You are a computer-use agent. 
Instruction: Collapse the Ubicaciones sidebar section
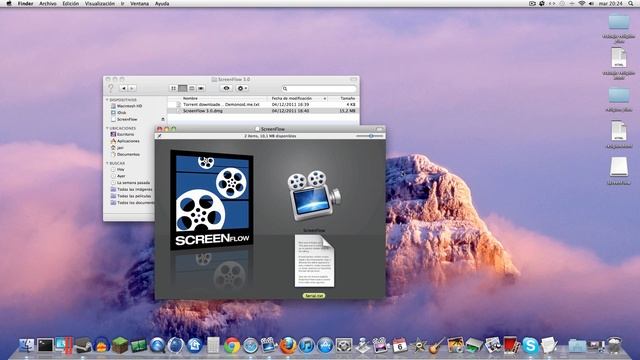pyautogui.click(x=107, y=128)
